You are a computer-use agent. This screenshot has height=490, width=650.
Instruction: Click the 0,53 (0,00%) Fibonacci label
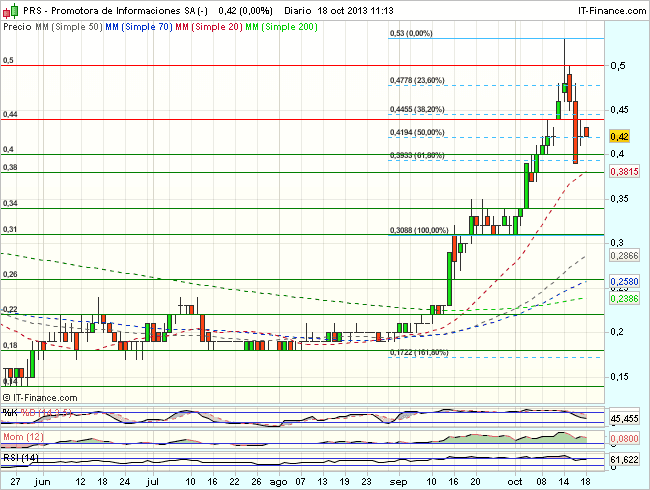click(x=411, y=33)
